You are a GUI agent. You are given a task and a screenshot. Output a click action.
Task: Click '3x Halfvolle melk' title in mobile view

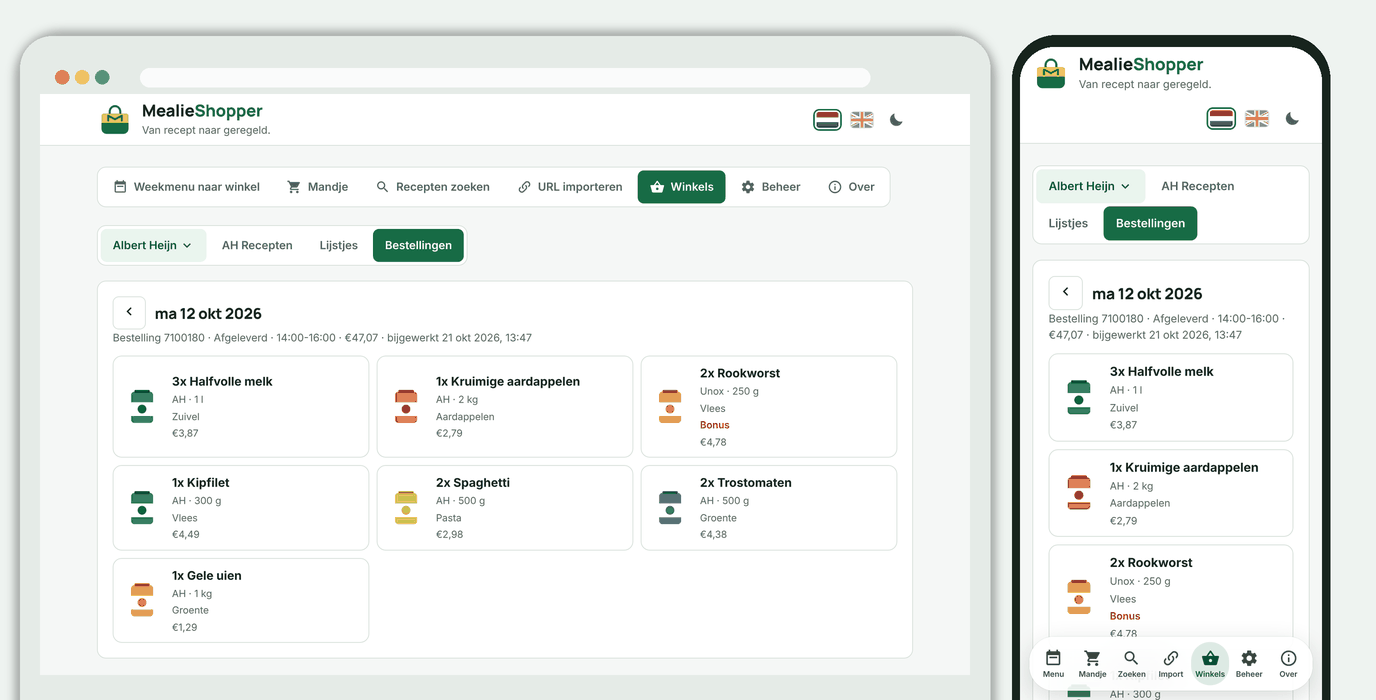pyautogui.click(x=1162, y=371)
